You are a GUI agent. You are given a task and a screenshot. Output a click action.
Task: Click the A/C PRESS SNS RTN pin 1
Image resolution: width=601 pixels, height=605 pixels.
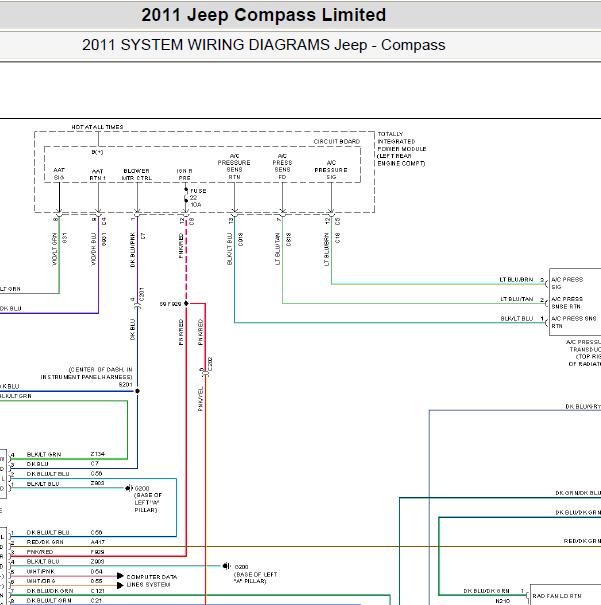point(542,319)
